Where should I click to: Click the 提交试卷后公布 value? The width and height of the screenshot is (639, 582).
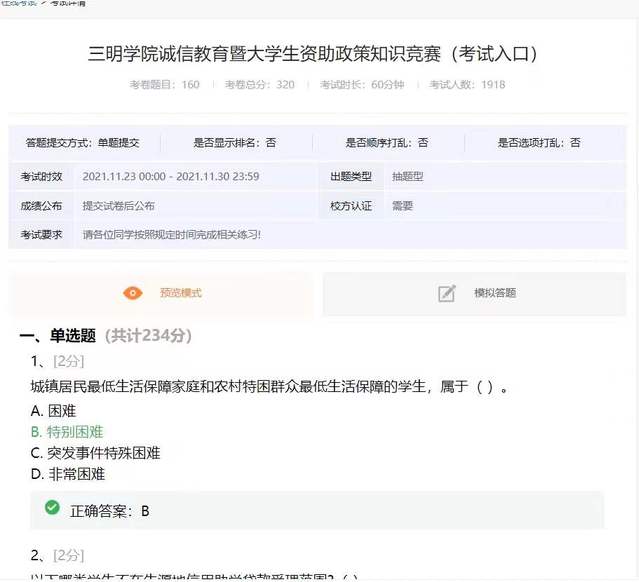118,206
